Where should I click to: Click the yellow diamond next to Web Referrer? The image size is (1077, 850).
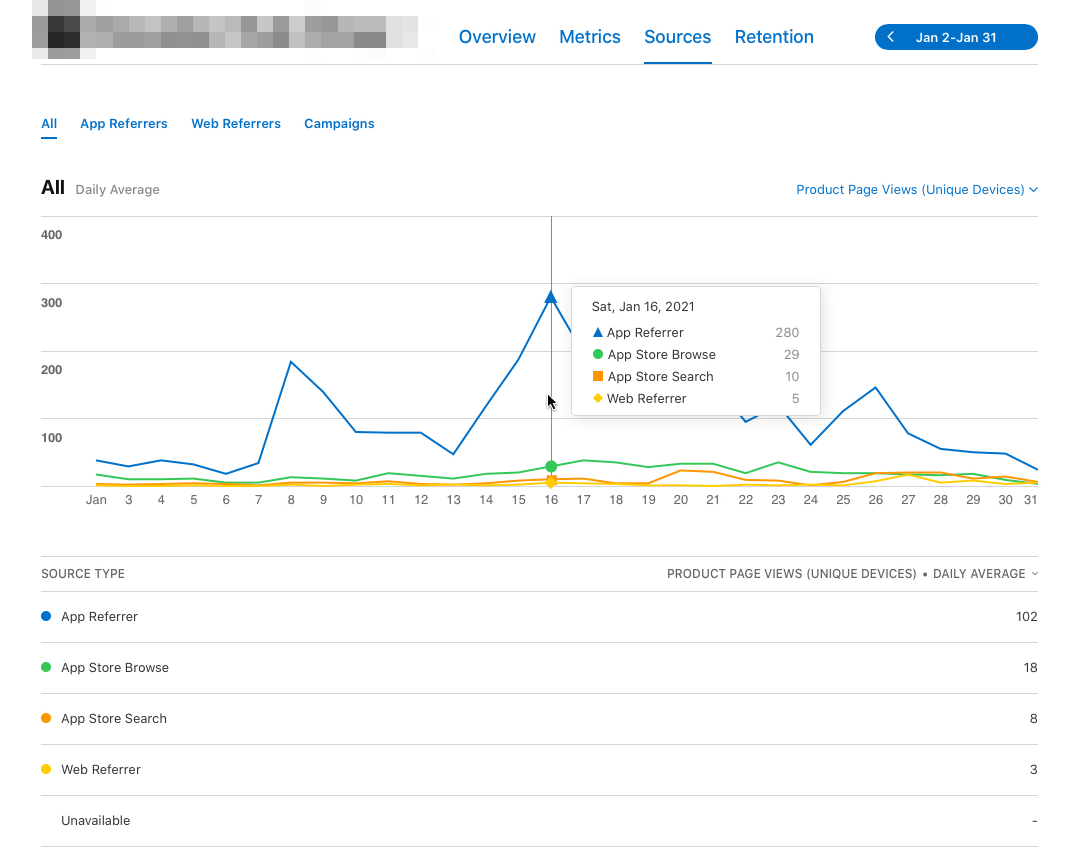pos(598,398)
